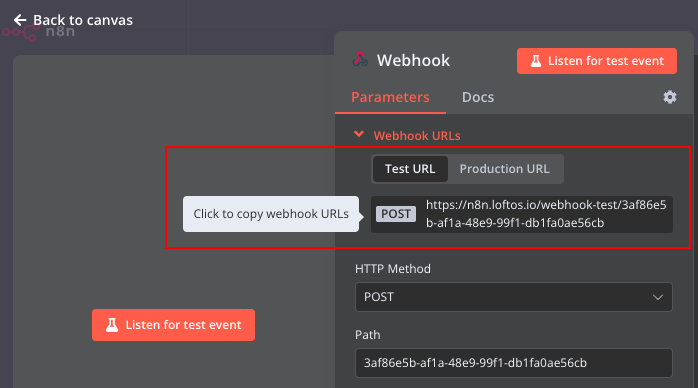Click Back to canvas link
Viewport: 698px width, 388px height.
point(83,20)
